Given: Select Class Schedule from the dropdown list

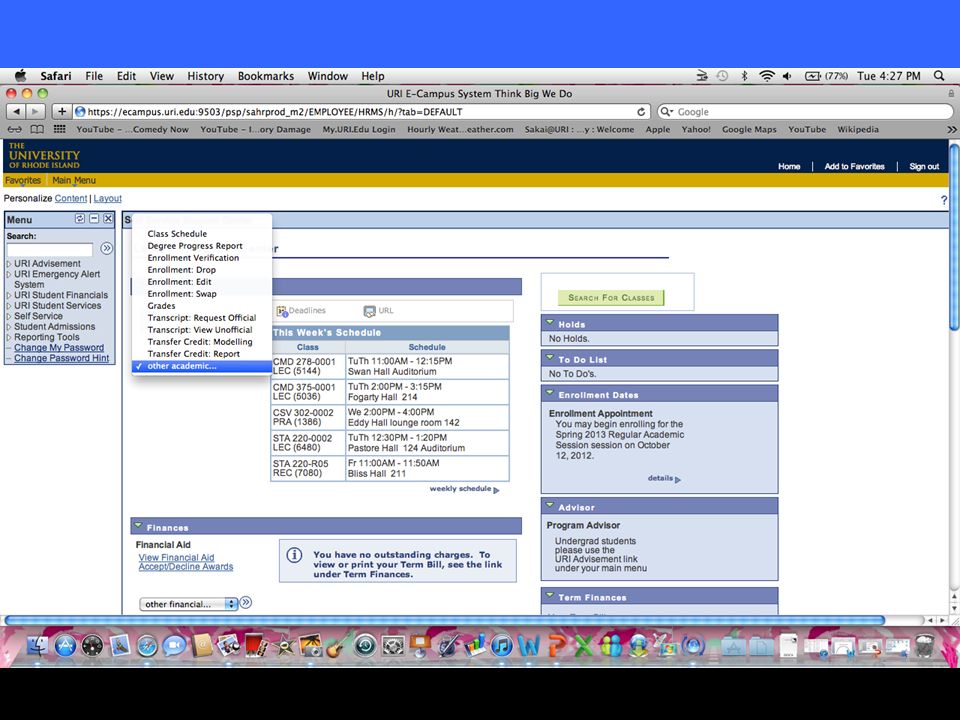Looking at the screenshot, I should tap(202, 233).
